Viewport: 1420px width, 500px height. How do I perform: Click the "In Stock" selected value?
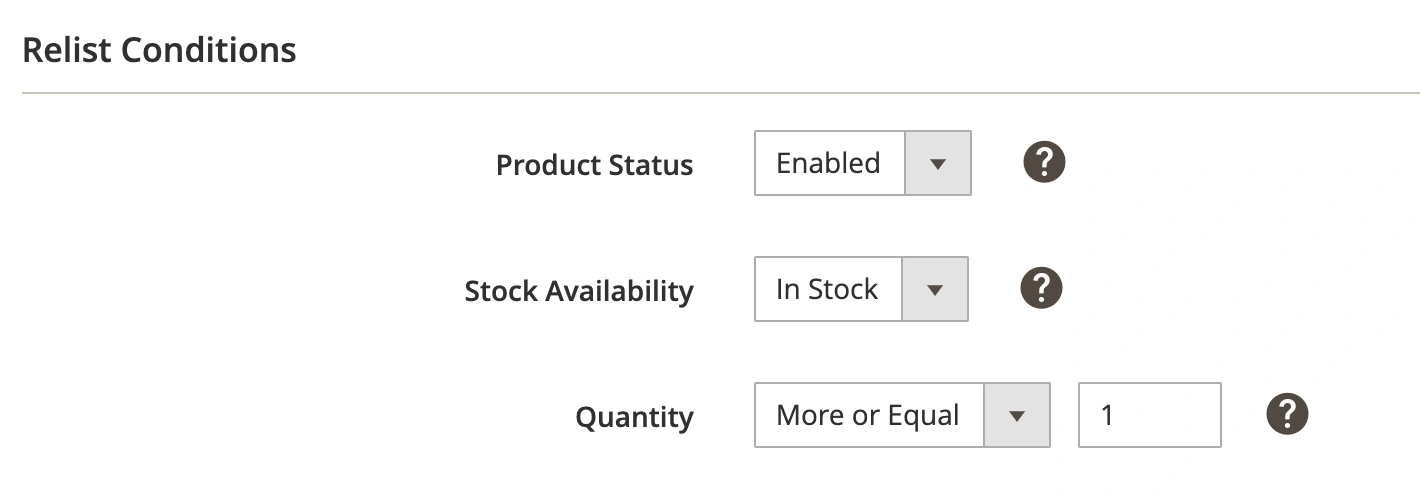click(827, 289)
